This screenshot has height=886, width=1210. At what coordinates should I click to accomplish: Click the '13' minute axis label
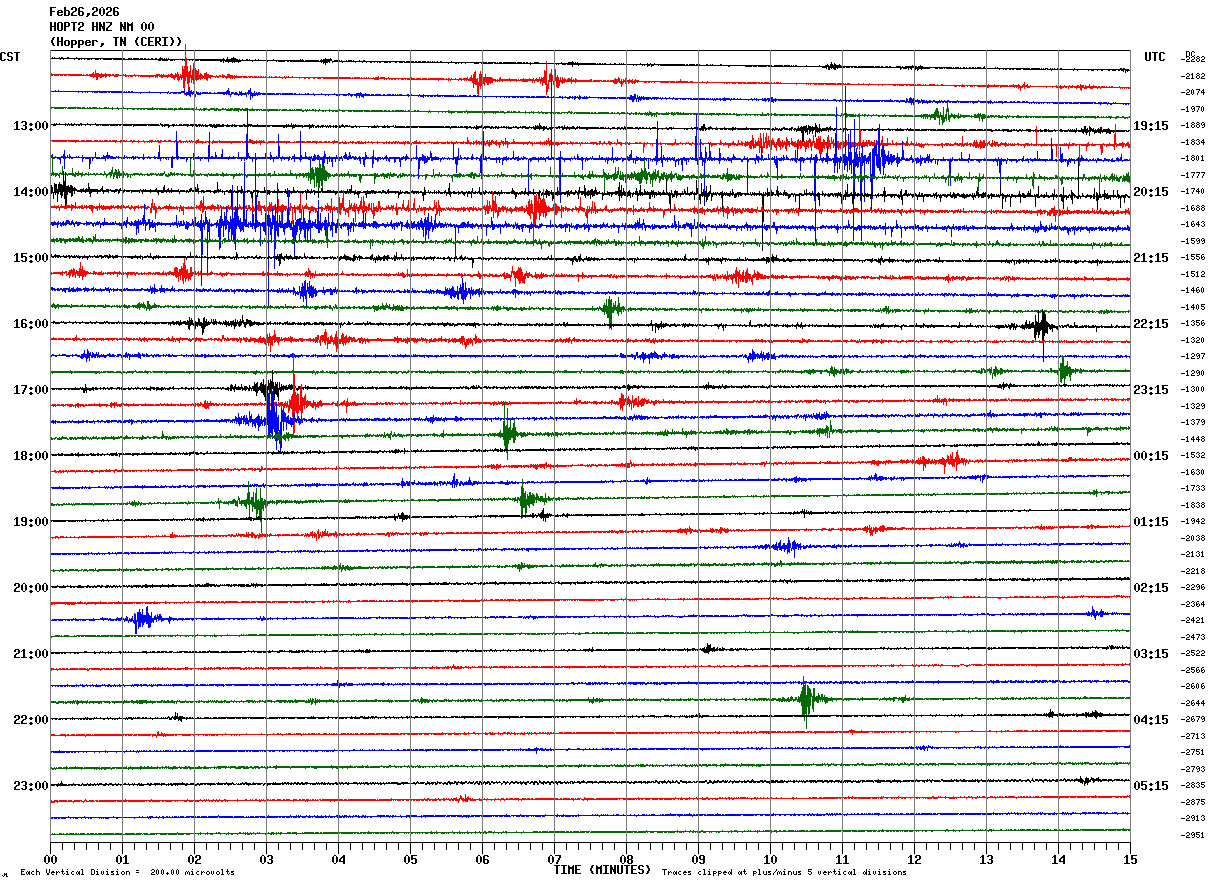click(986, 860)
